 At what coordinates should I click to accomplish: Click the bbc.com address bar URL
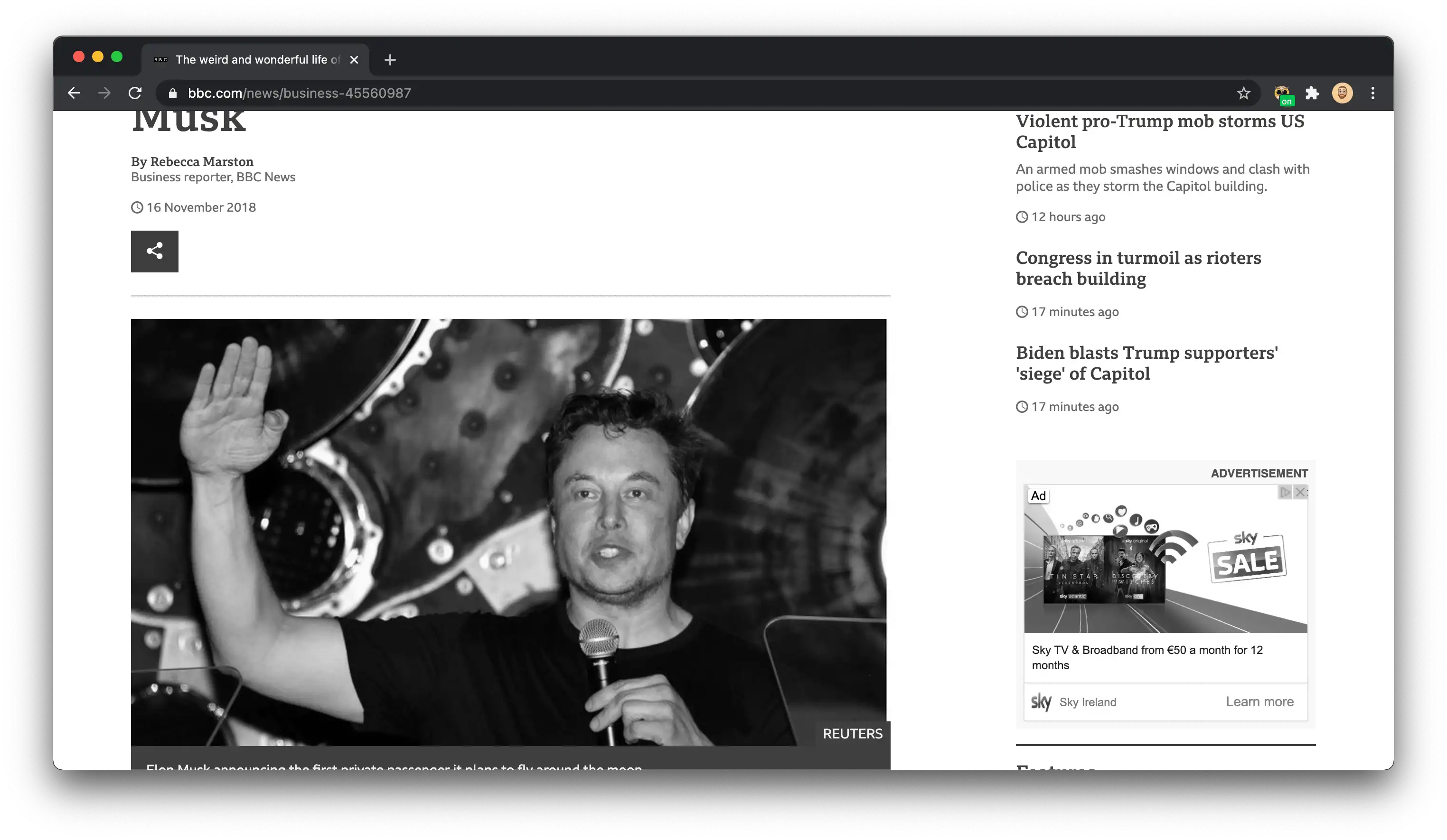pyautogui.click(x=299, y=93)
